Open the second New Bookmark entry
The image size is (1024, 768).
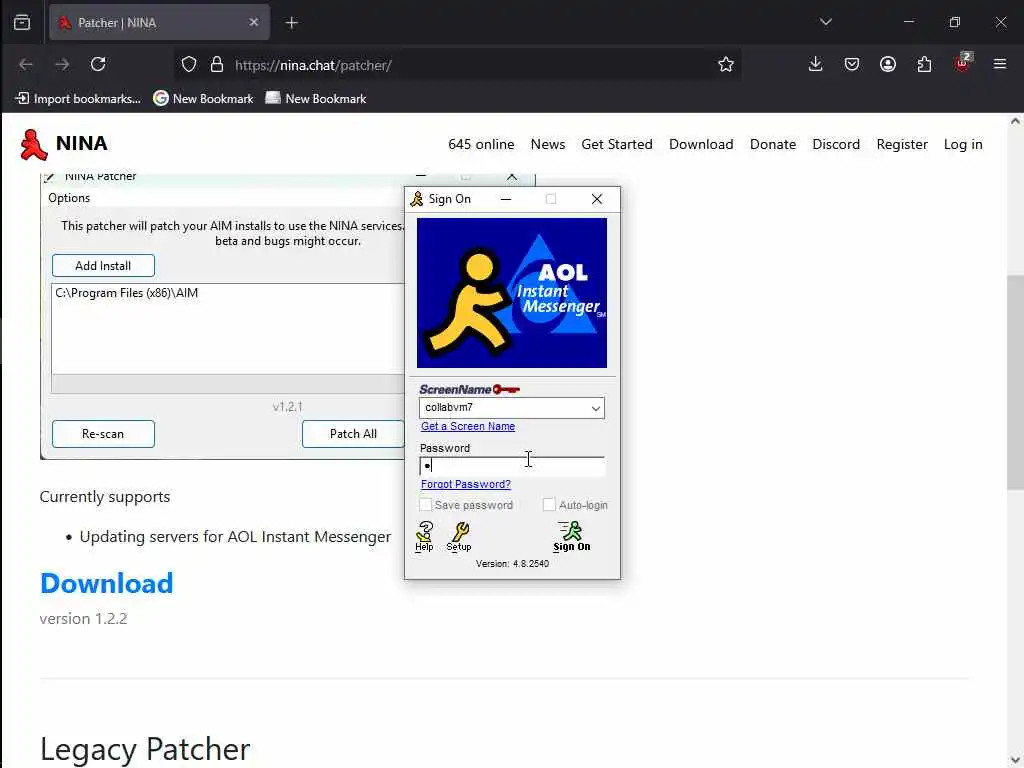pos(316,99)
